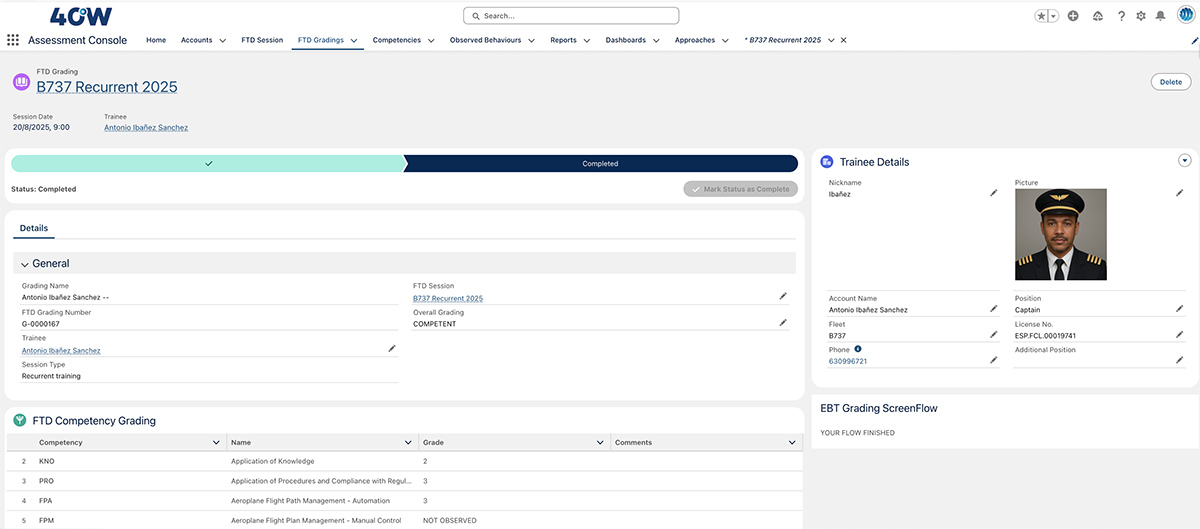Expand the Competency column header menu

tap(216, 442)
